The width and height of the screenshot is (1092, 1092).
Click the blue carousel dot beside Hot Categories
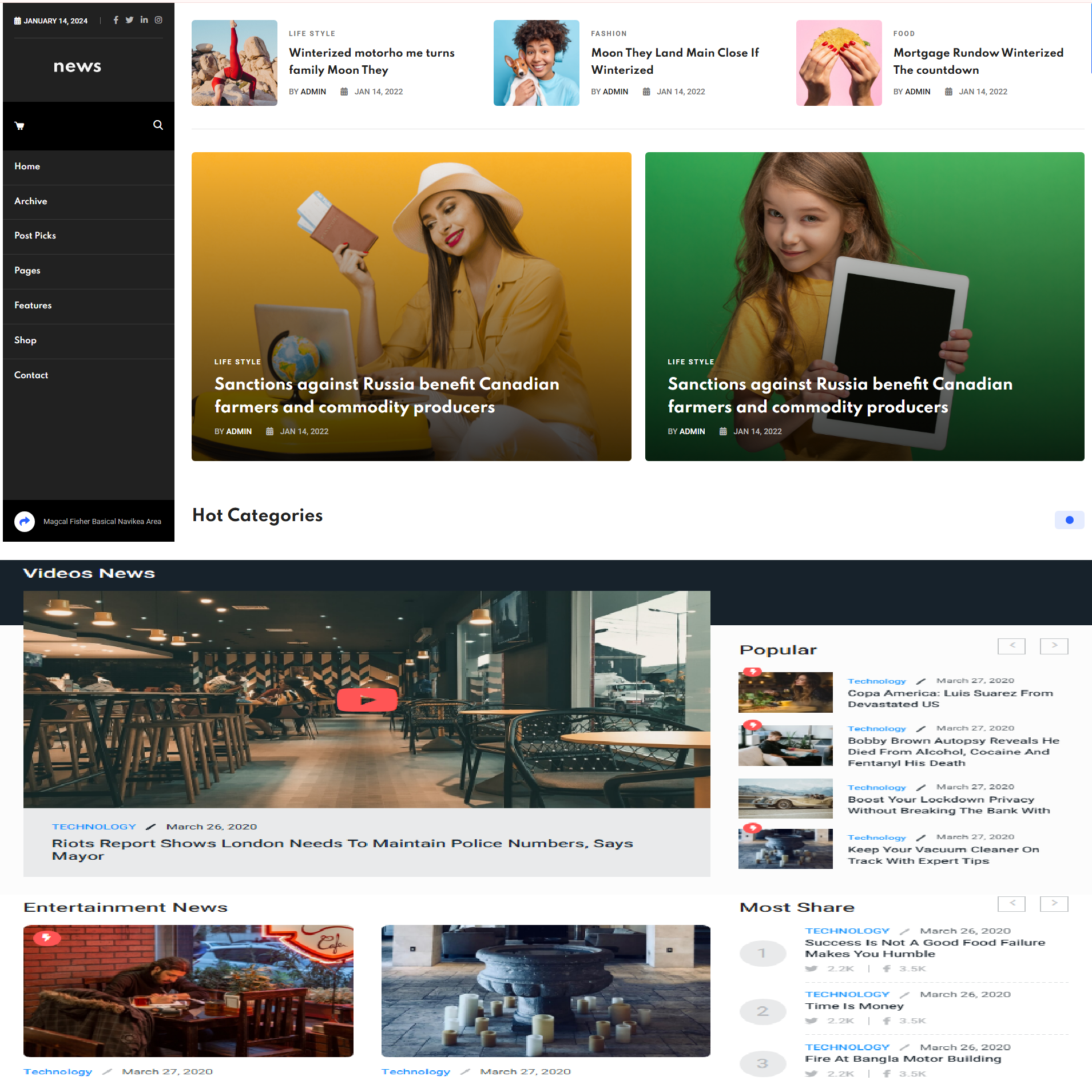[x=1069, y=520]
